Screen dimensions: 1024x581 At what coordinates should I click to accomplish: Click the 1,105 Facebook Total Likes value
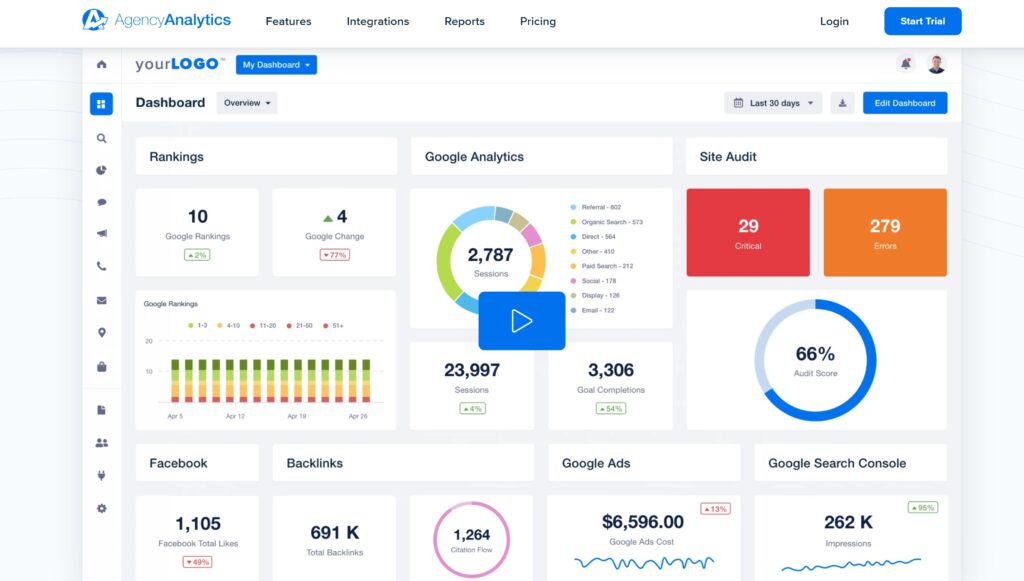(x=198, y=524)
